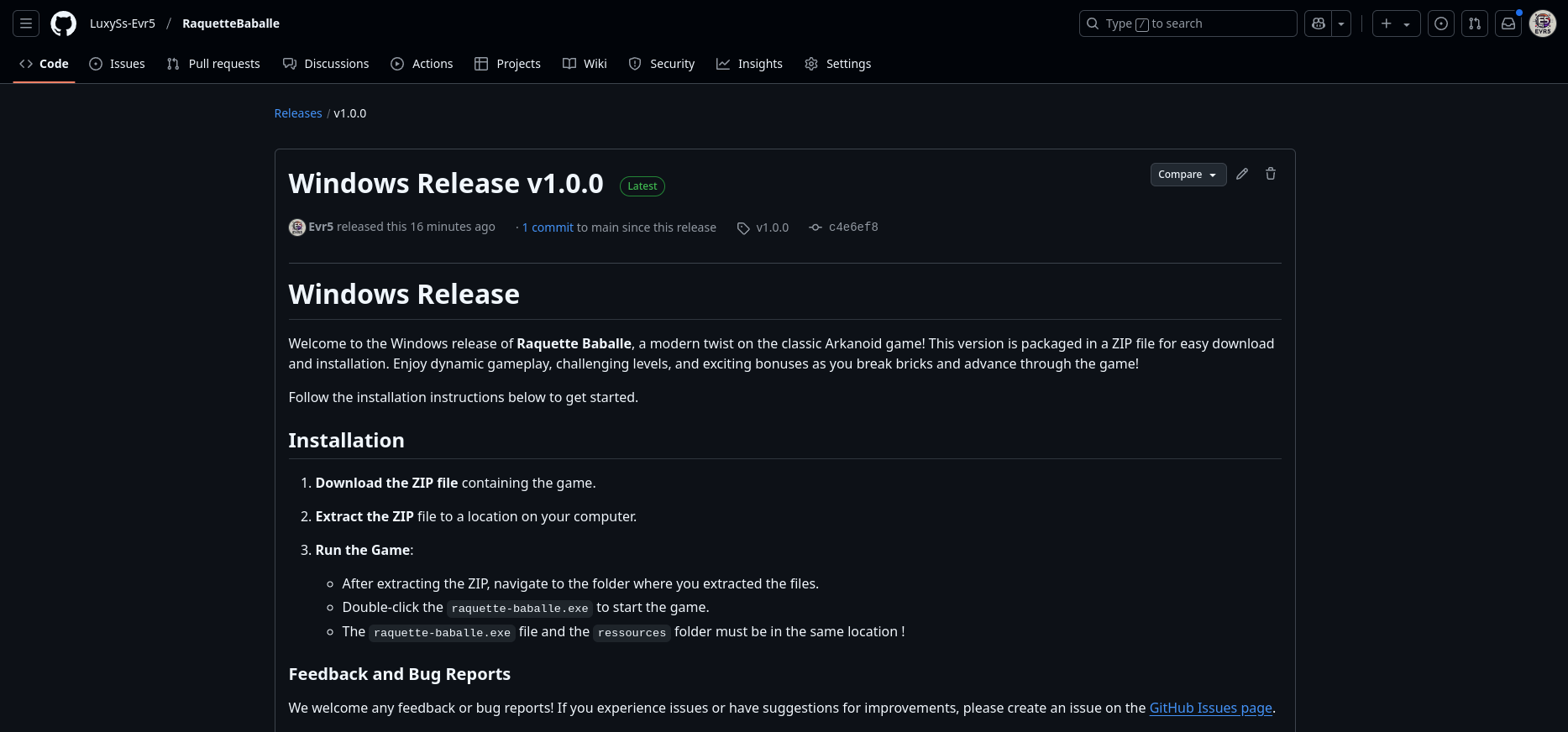The width and height of the screenshot is (1568, 732).
Task: Click Feedback and Bug Reports heading
Action: pos(400,674)
